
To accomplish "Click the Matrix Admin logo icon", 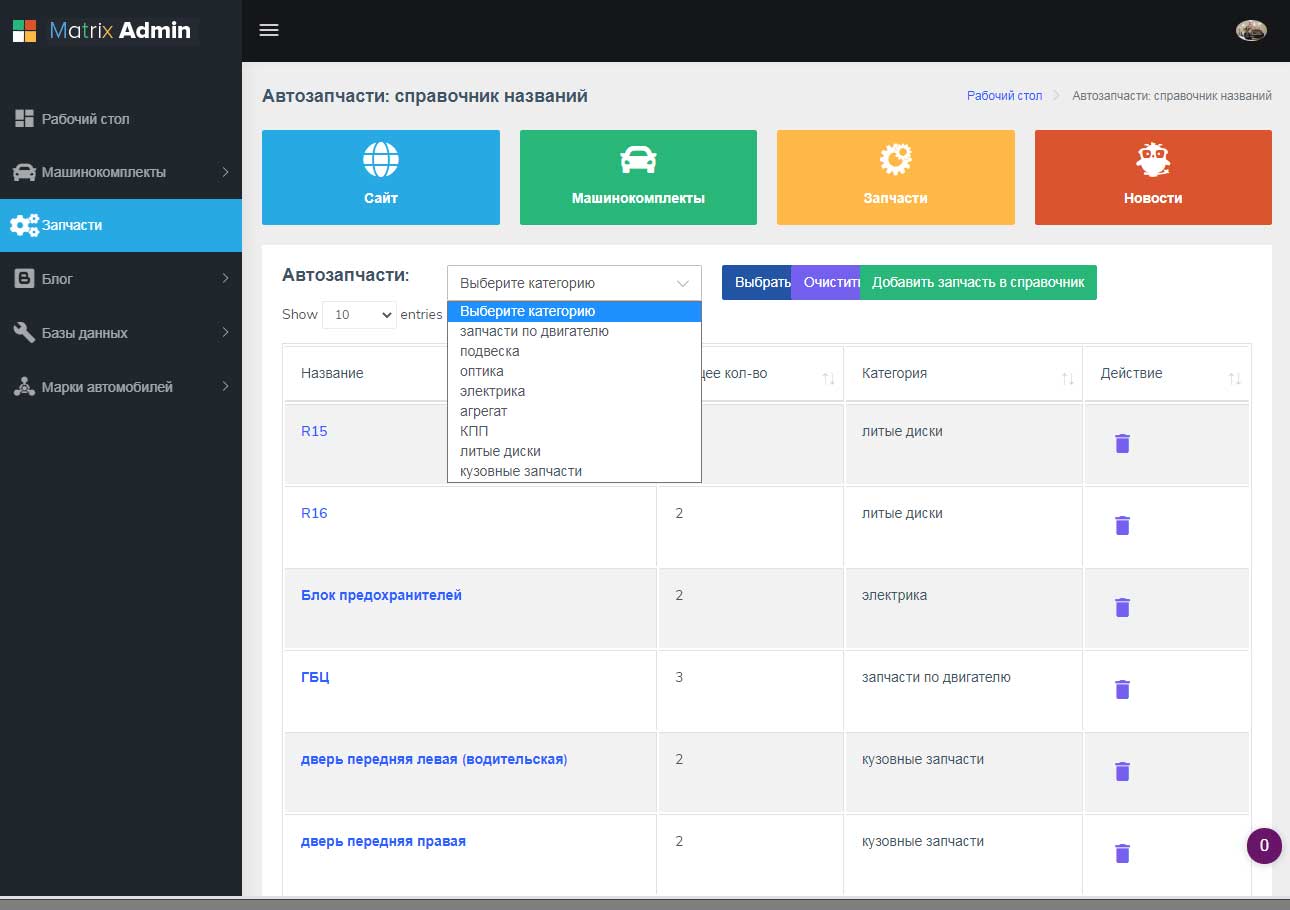I will click(24, 30).
